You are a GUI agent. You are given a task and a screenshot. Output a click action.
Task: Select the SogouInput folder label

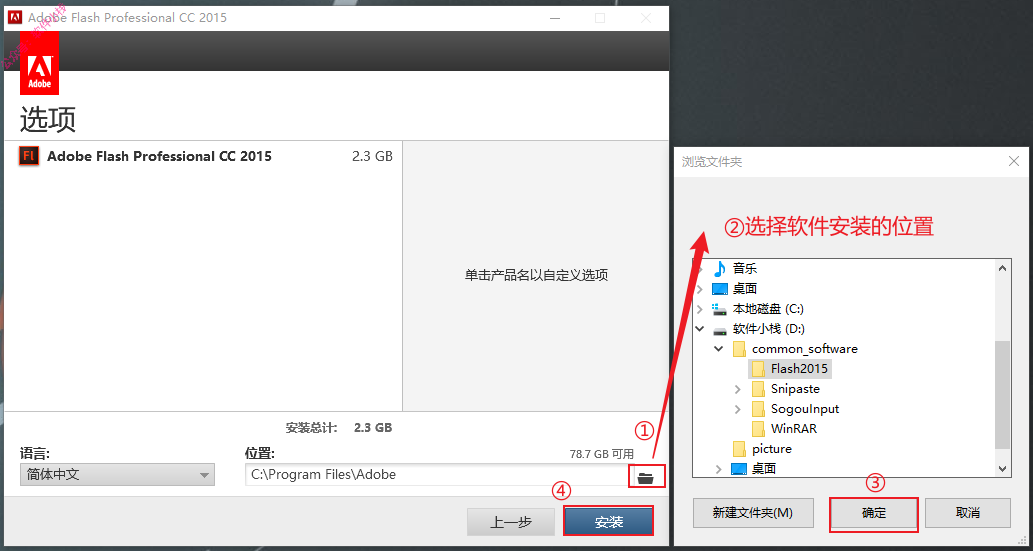805,409
